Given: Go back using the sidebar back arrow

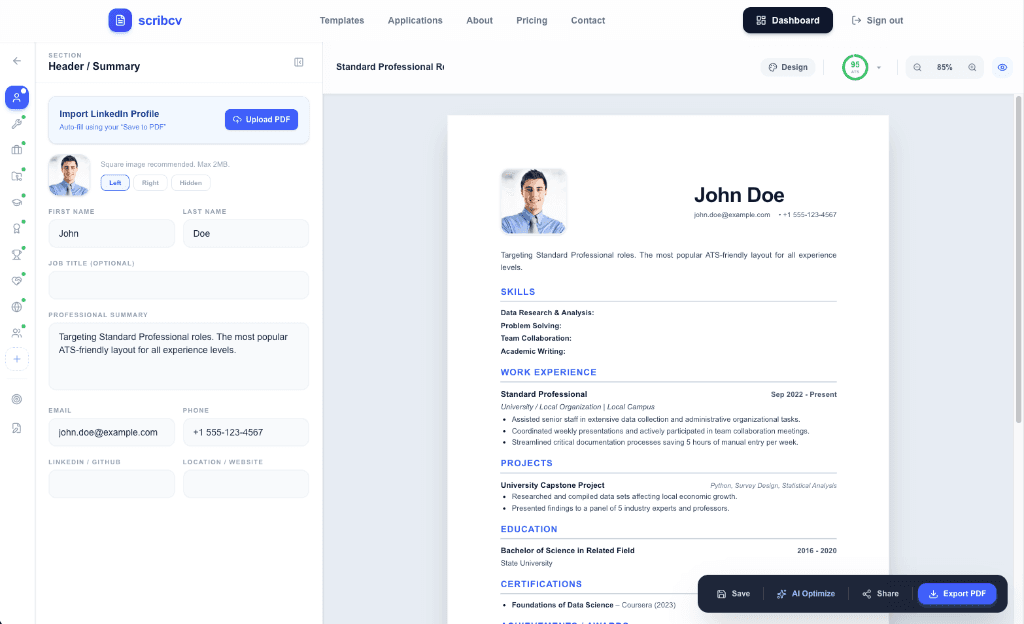Looking at the screenshot, I should tap(16, 60).
